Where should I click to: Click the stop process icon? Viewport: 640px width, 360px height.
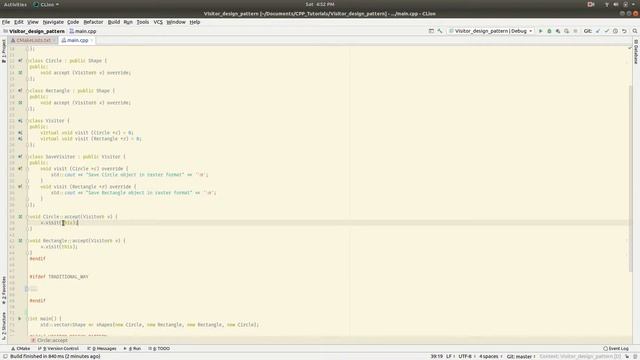tap(576, 31)
